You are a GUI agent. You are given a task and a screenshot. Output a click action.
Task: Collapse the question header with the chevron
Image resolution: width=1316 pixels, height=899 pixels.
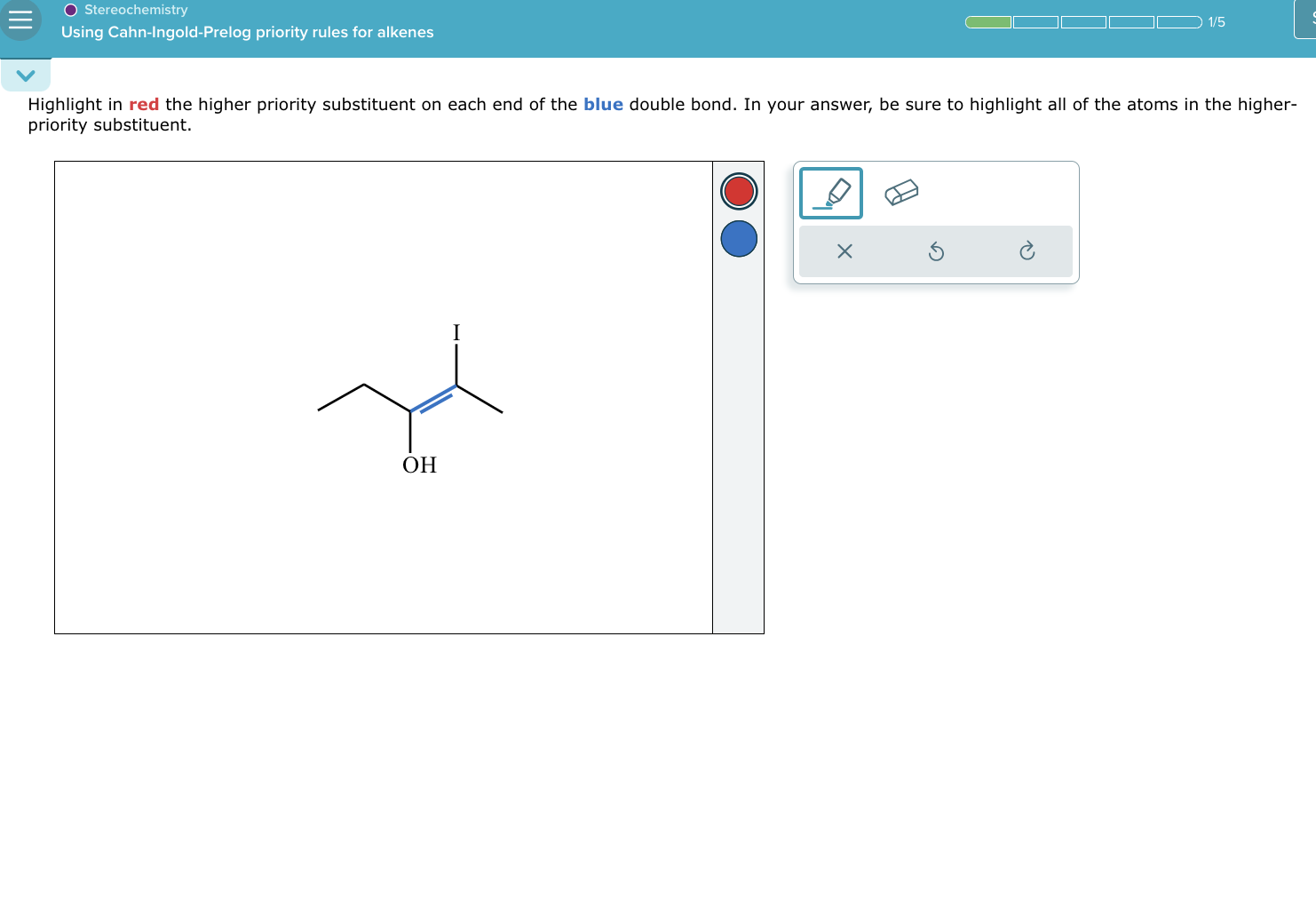(26, 75)
